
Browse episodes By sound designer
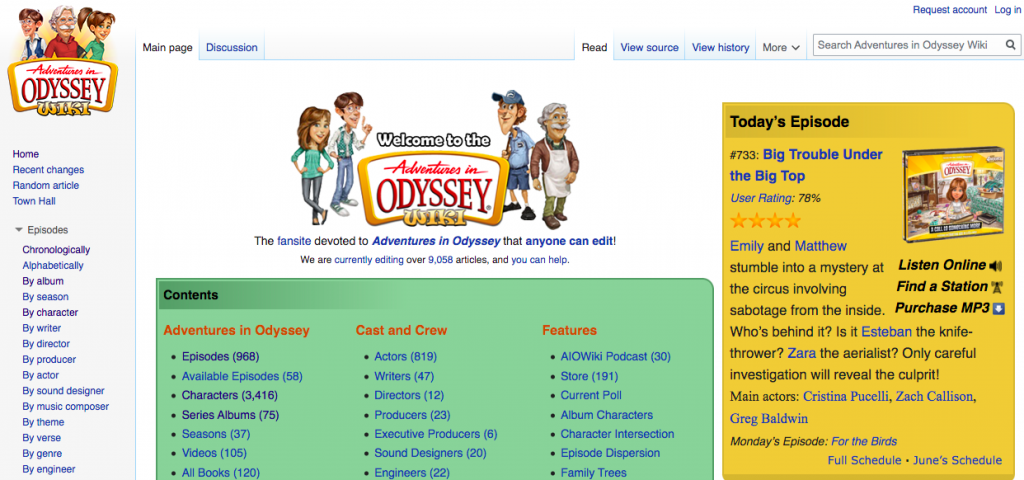click(63, 391)
